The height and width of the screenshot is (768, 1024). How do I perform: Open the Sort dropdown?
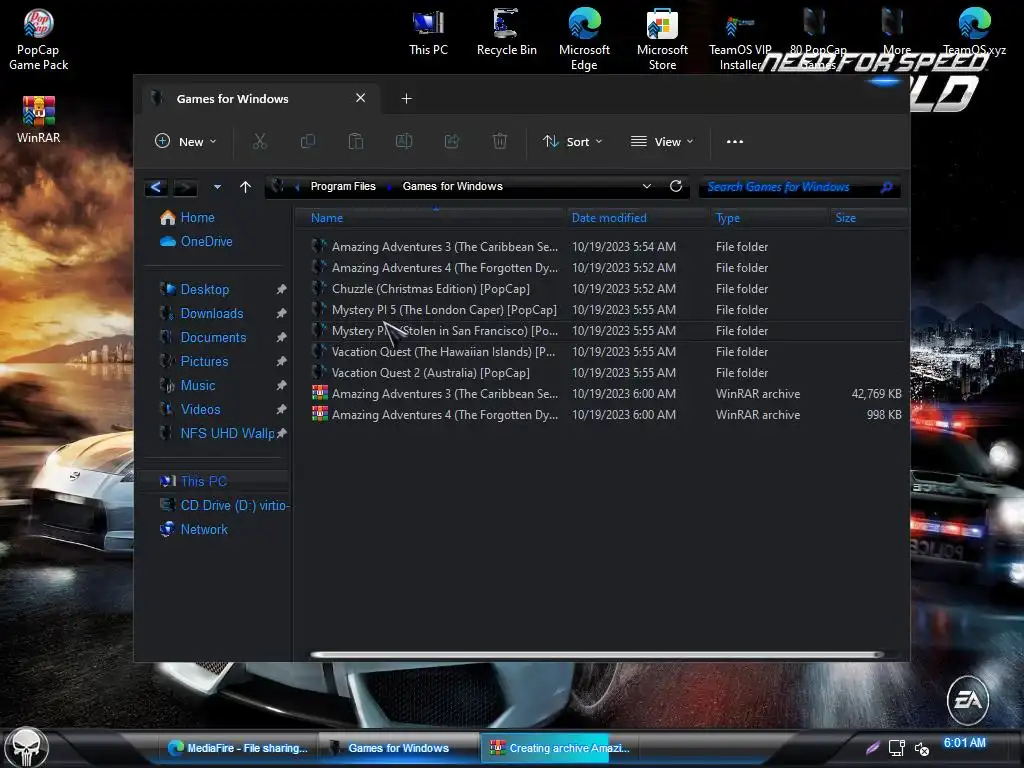click(572, 142)
